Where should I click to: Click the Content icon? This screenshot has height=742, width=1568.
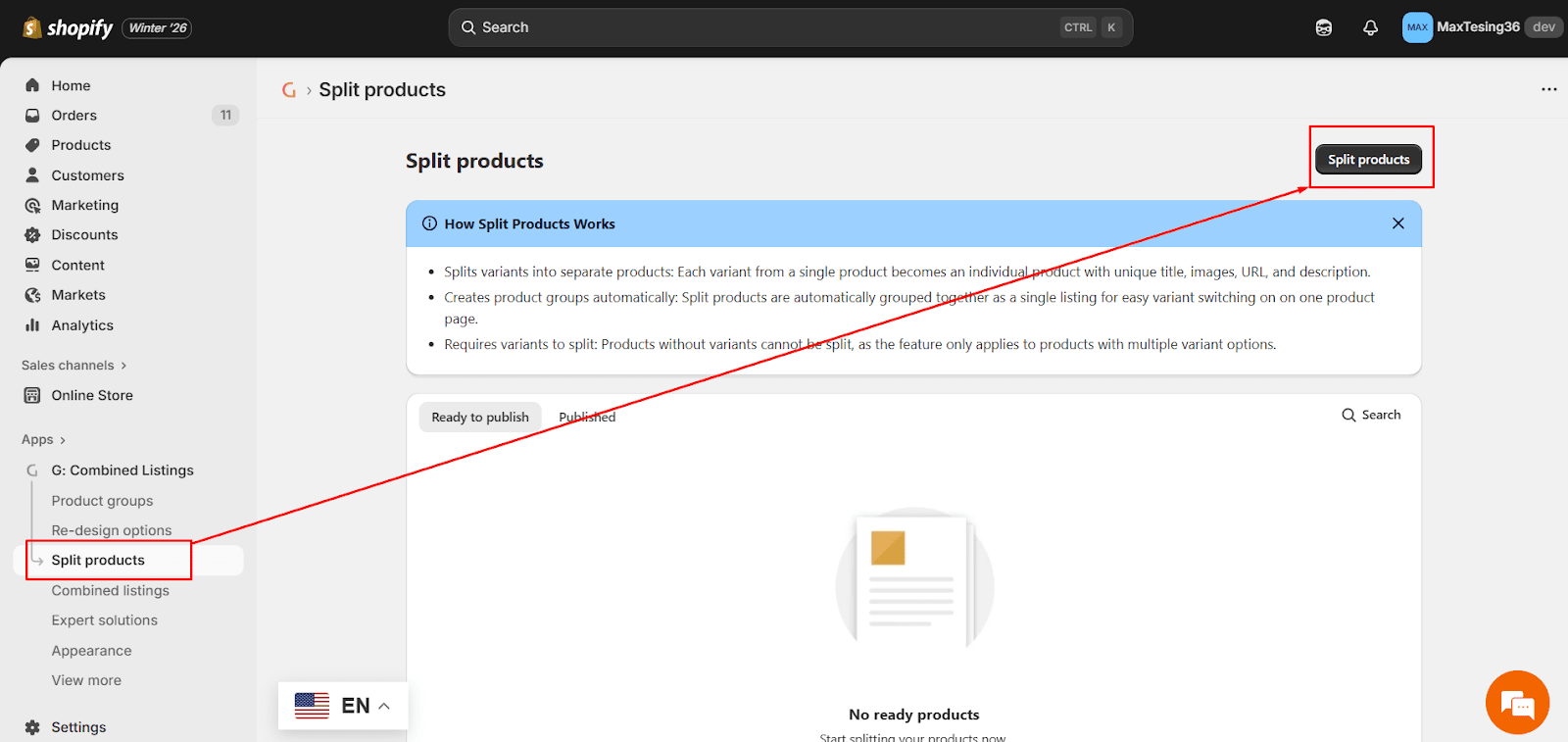point(32,265)
